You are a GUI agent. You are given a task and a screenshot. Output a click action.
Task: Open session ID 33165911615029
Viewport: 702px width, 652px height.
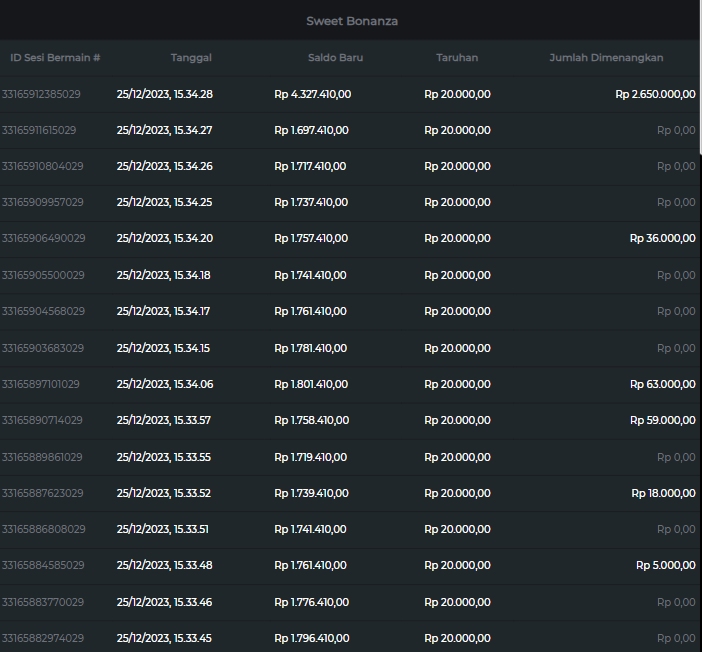point(40,131)
